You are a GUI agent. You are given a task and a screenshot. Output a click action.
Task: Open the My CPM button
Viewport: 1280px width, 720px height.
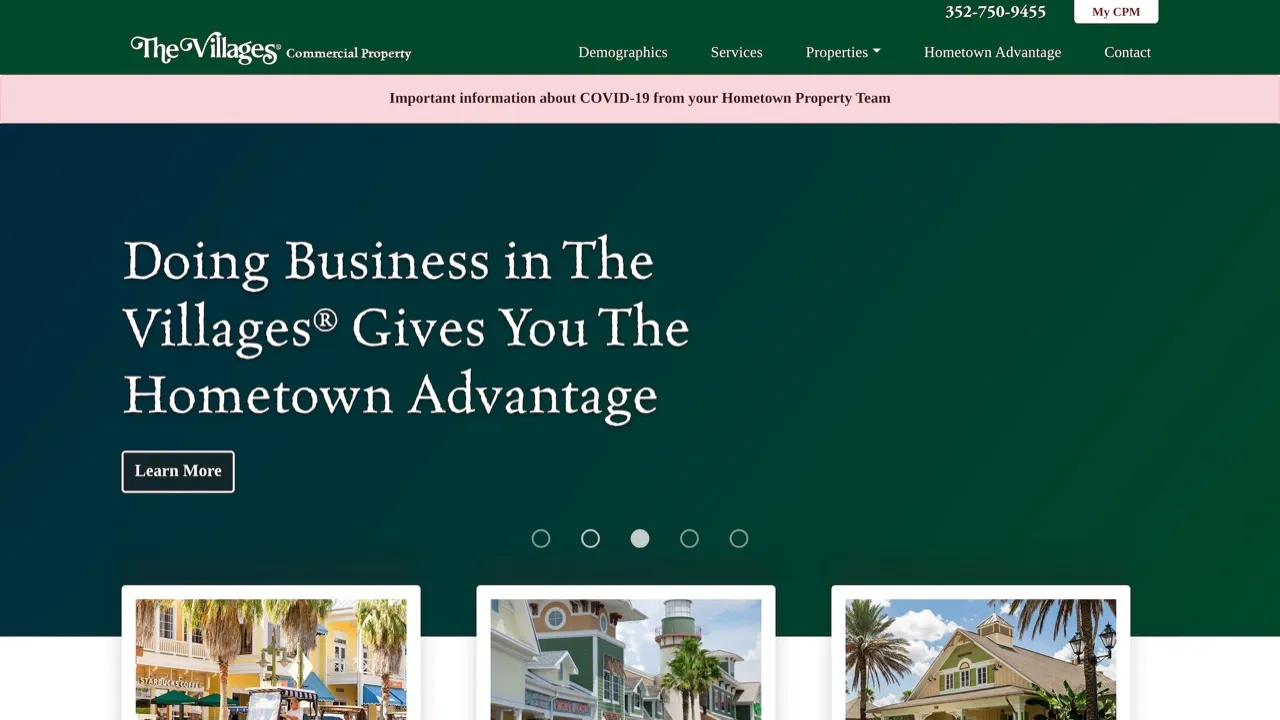pos(1116,12)
